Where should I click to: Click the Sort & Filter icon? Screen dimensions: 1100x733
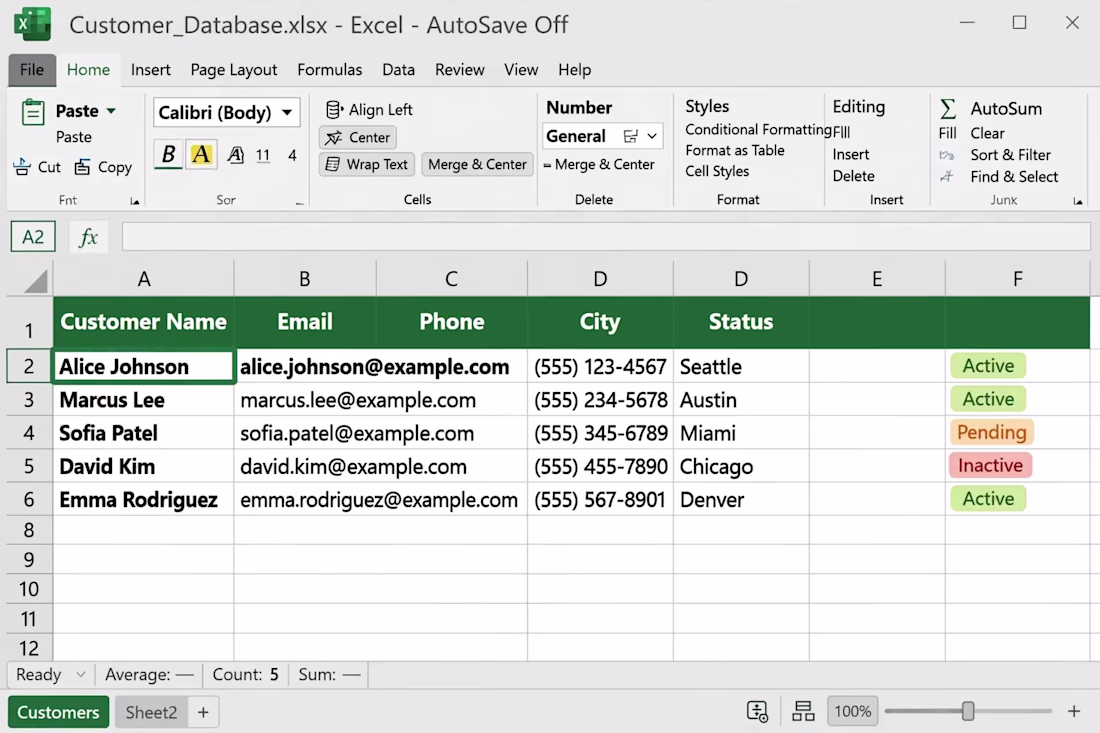pyautogui.click(x=947, y=155)
